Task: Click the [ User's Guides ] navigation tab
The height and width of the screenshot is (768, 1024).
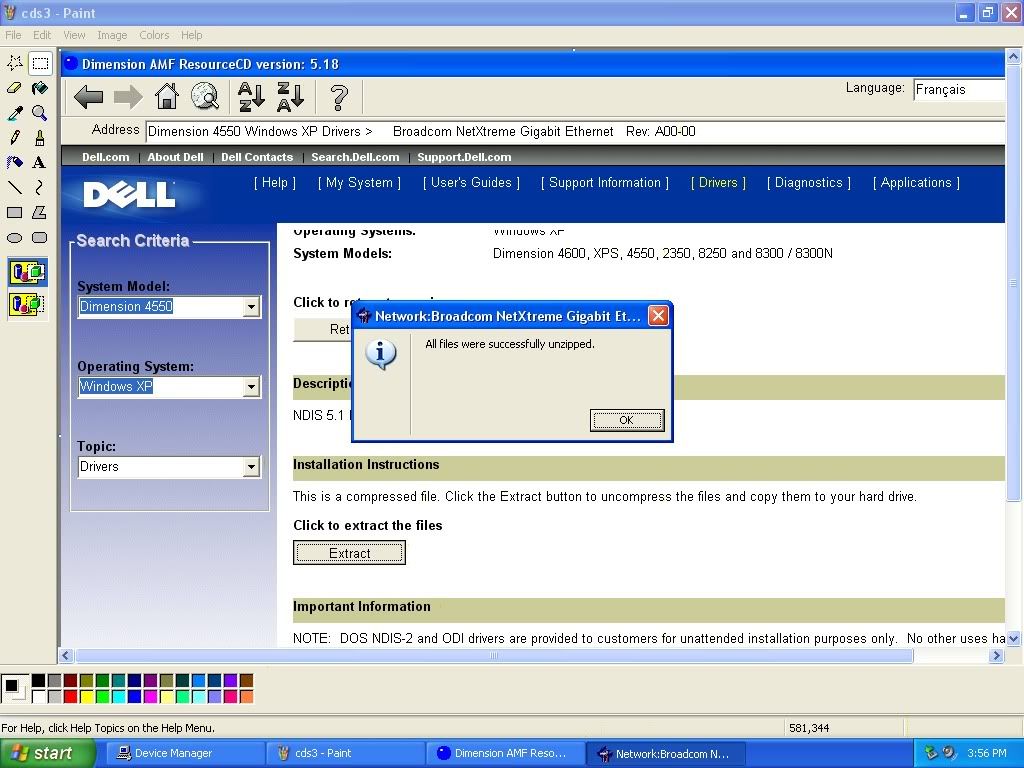Action: 472,183
